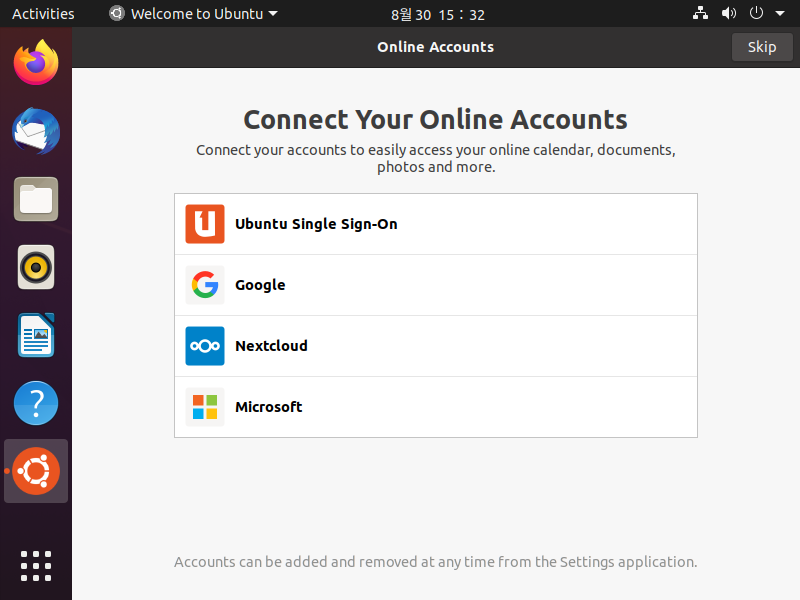This screenshot has width=800, height=600.
Task: Click the Online Accounts header title
Action: [436, 47]
